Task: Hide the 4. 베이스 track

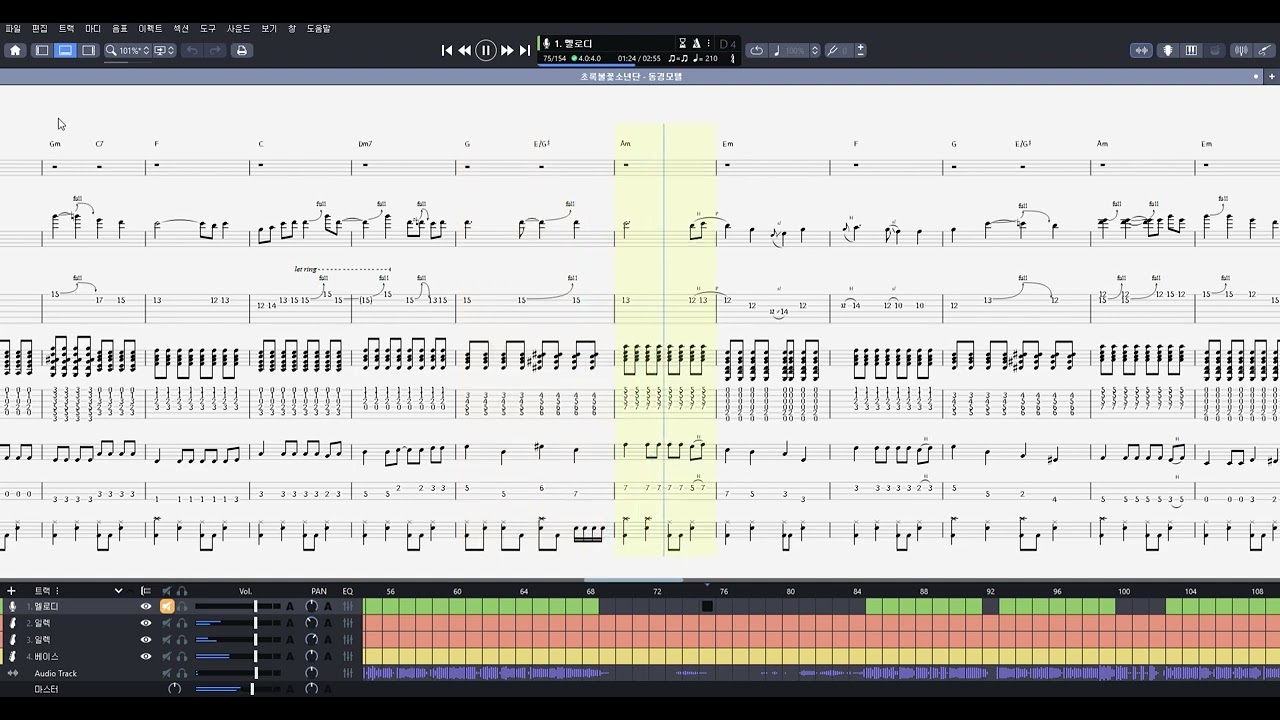Action: point(146,656)
